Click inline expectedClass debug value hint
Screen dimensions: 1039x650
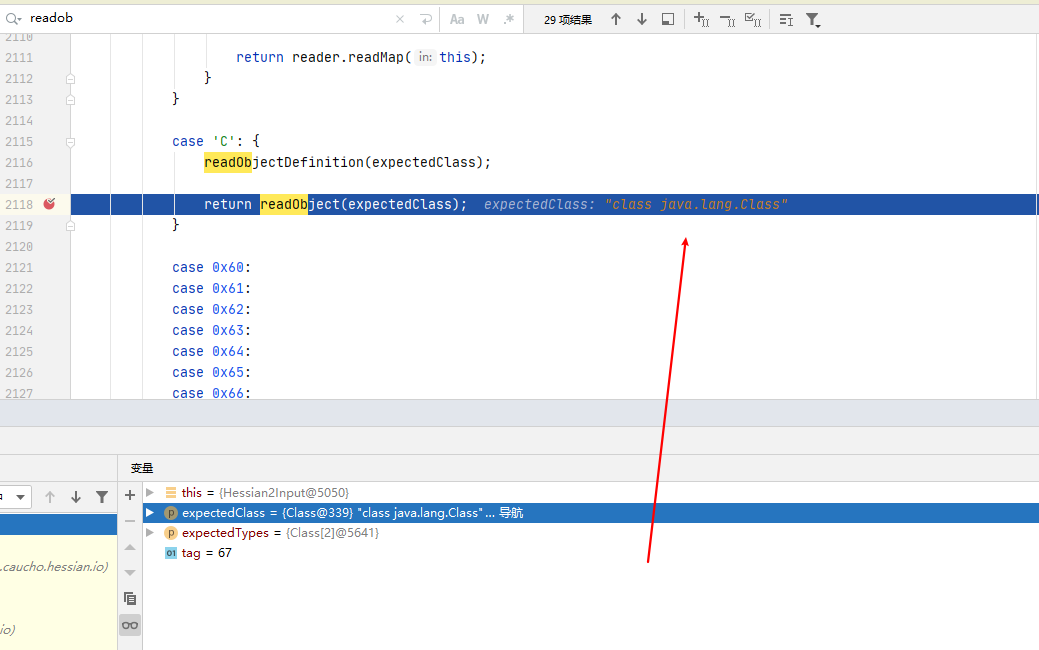pyautogui.click(x=635, y=204)
